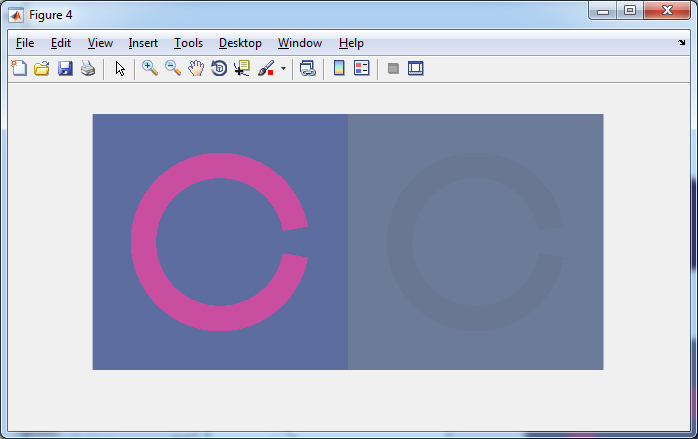
Task: Open the Edit menu
Action: click(x=61, y=43)
